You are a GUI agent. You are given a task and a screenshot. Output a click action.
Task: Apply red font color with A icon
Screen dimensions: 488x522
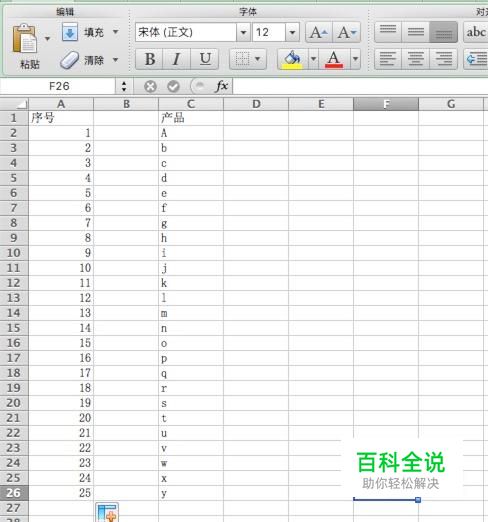[334, 59]
